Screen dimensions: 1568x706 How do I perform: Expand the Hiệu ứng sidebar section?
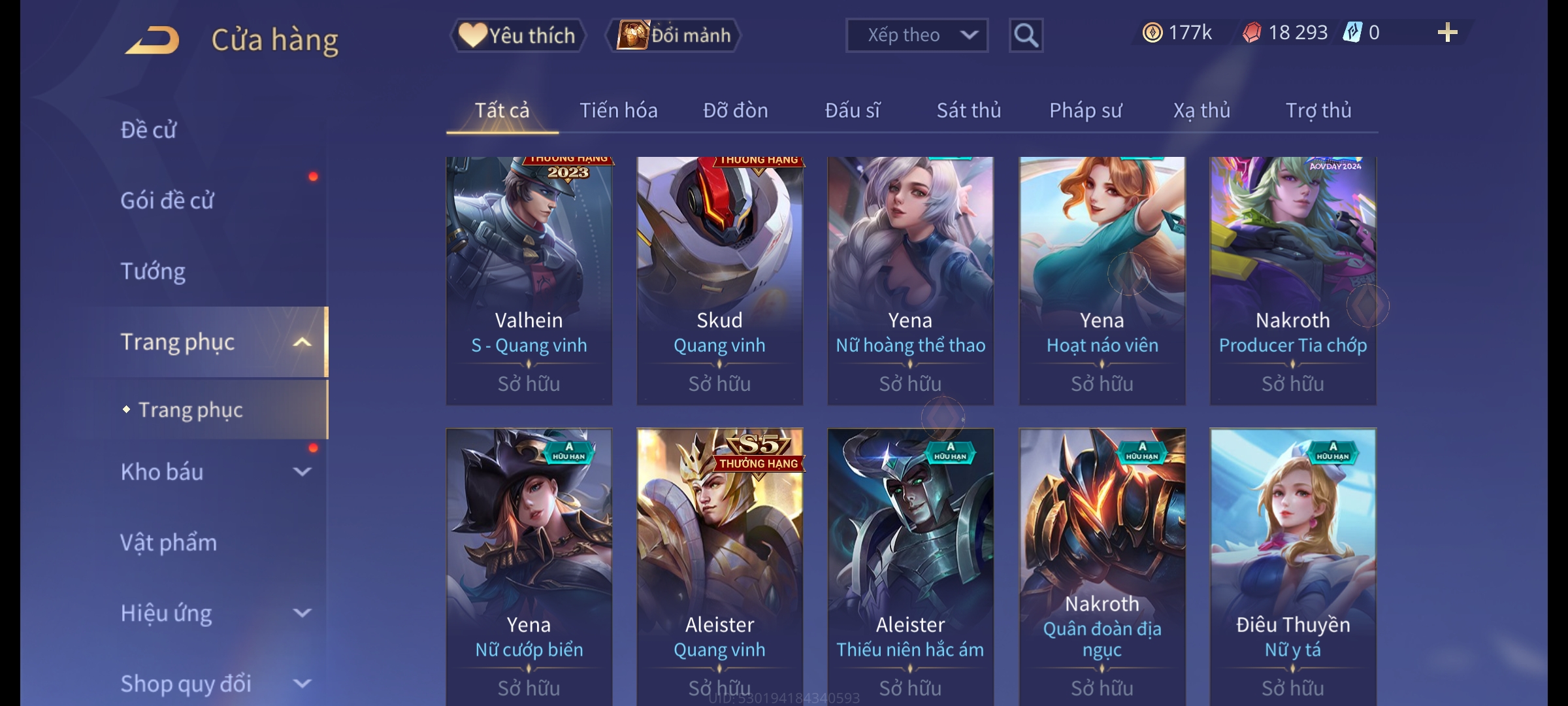point(302,613)
